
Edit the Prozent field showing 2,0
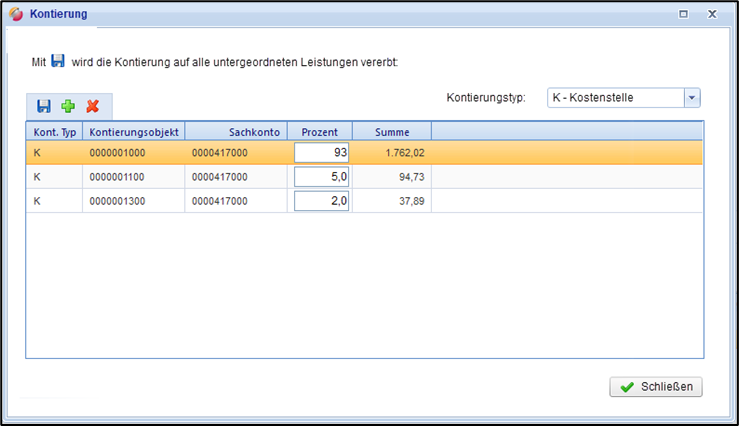tap(321, 201)
